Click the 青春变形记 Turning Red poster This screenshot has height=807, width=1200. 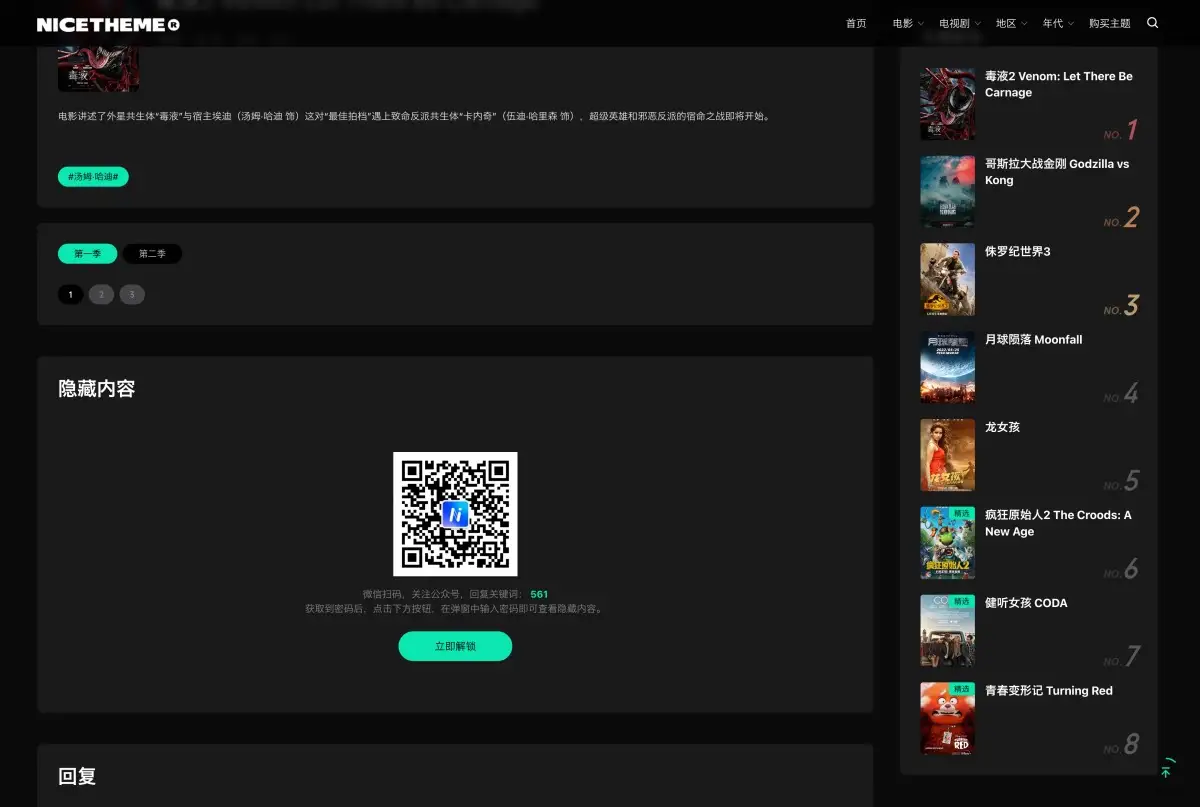pos(947,718)
